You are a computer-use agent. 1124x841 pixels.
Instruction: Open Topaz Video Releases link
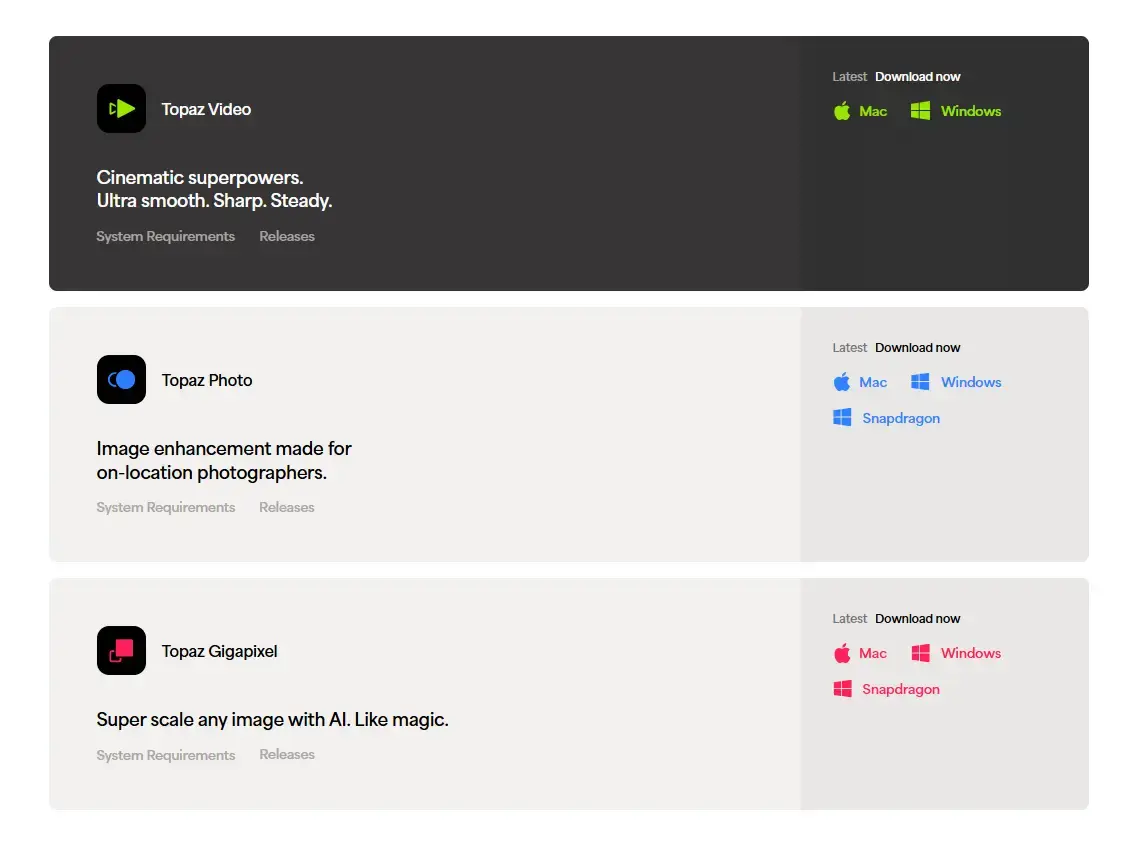[287, 237]
